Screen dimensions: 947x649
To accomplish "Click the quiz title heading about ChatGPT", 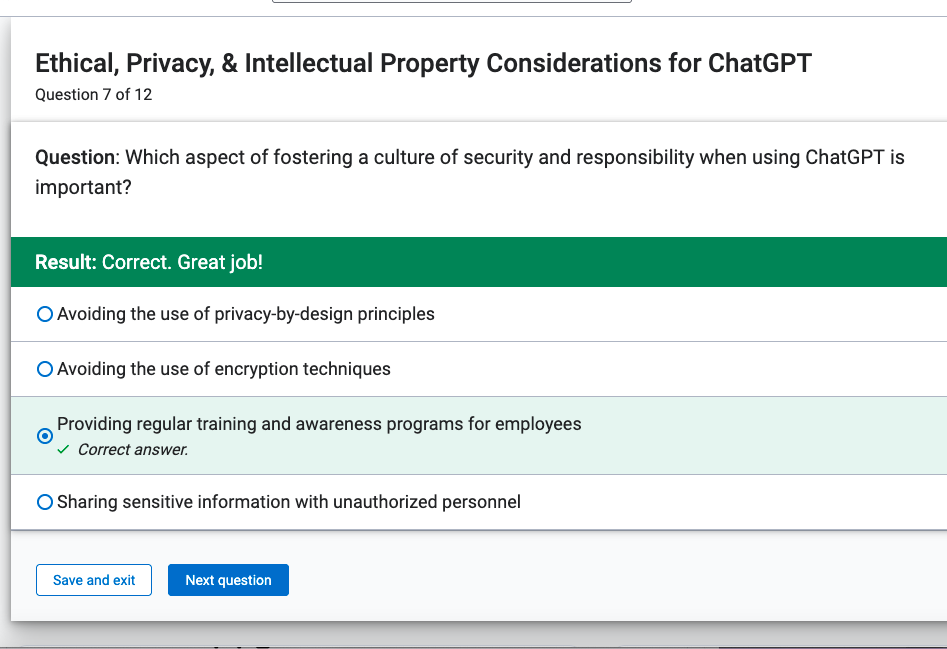I will tap(423, 63).
